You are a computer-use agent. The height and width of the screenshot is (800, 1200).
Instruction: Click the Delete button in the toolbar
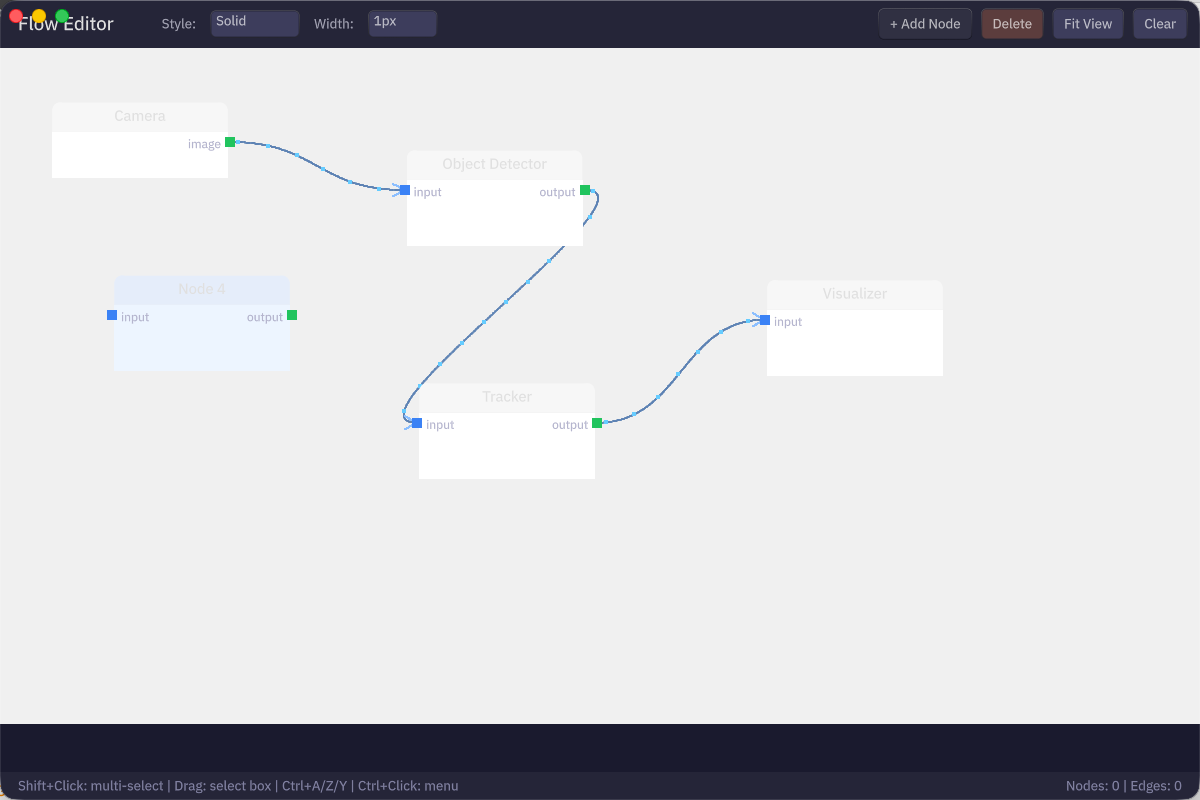tap(1011, 22)
